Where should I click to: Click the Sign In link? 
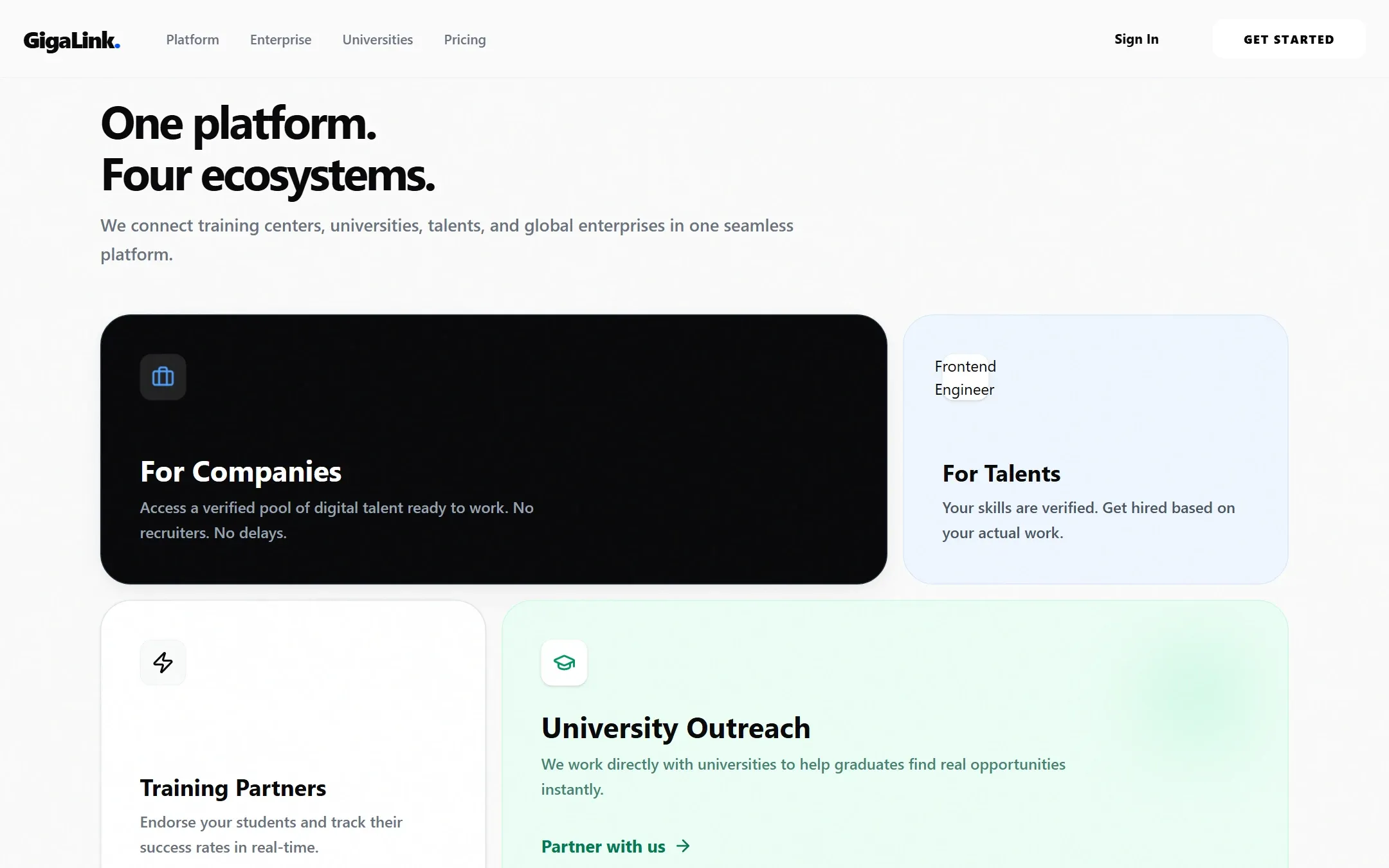tap(1136, 39)
